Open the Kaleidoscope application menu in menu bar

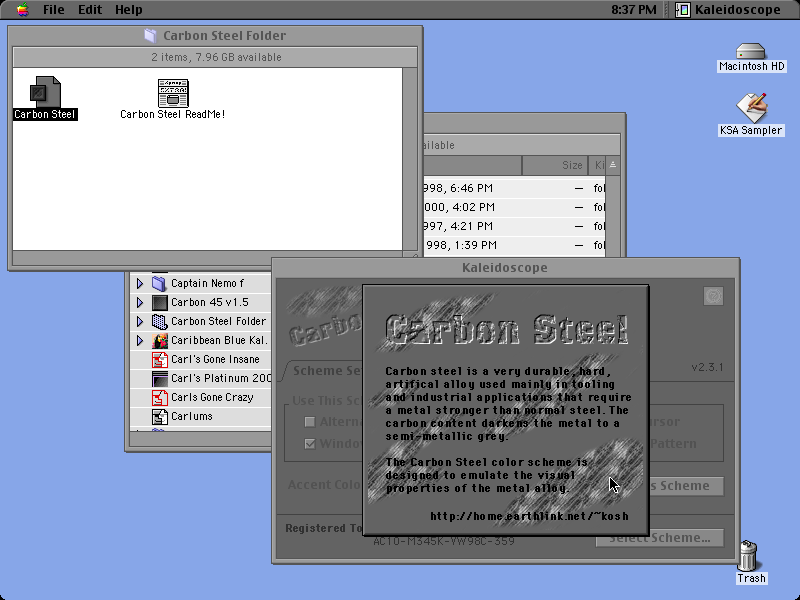[x=729, y=10]
